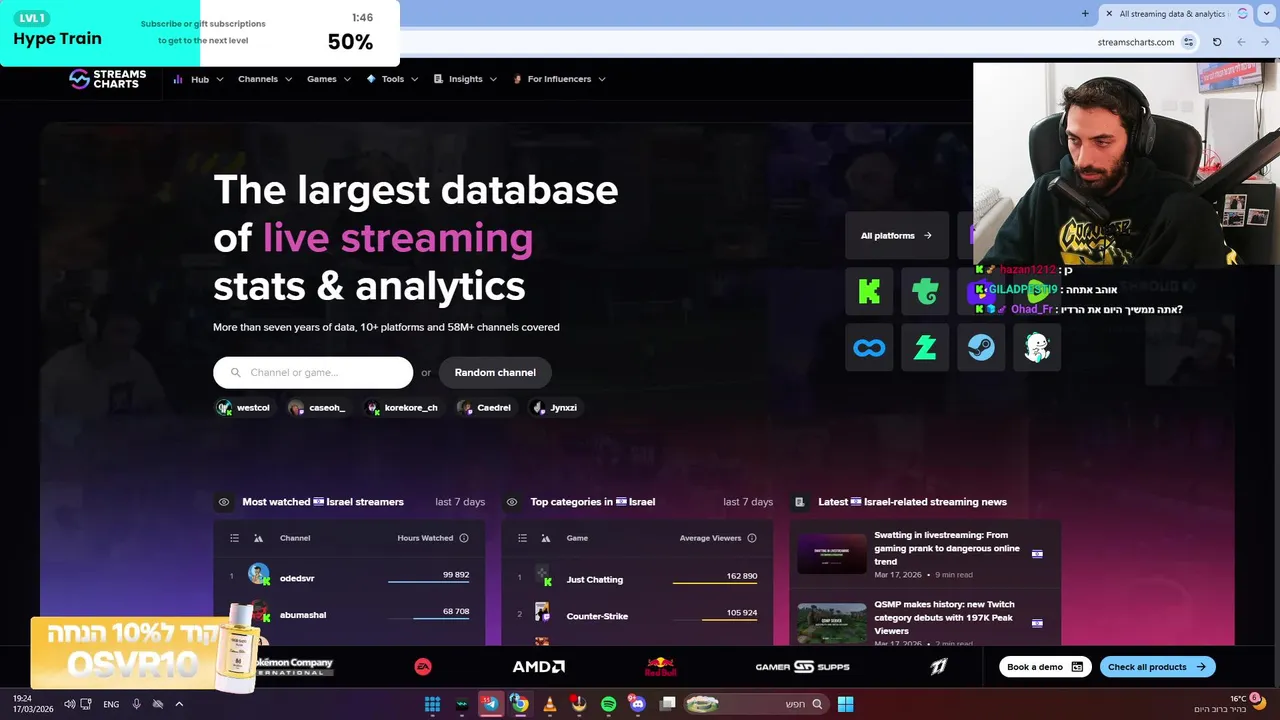Viewport: 1280px width, 720px height.
Task: Open the Counter-Strike category row
Action: (637, 614)
